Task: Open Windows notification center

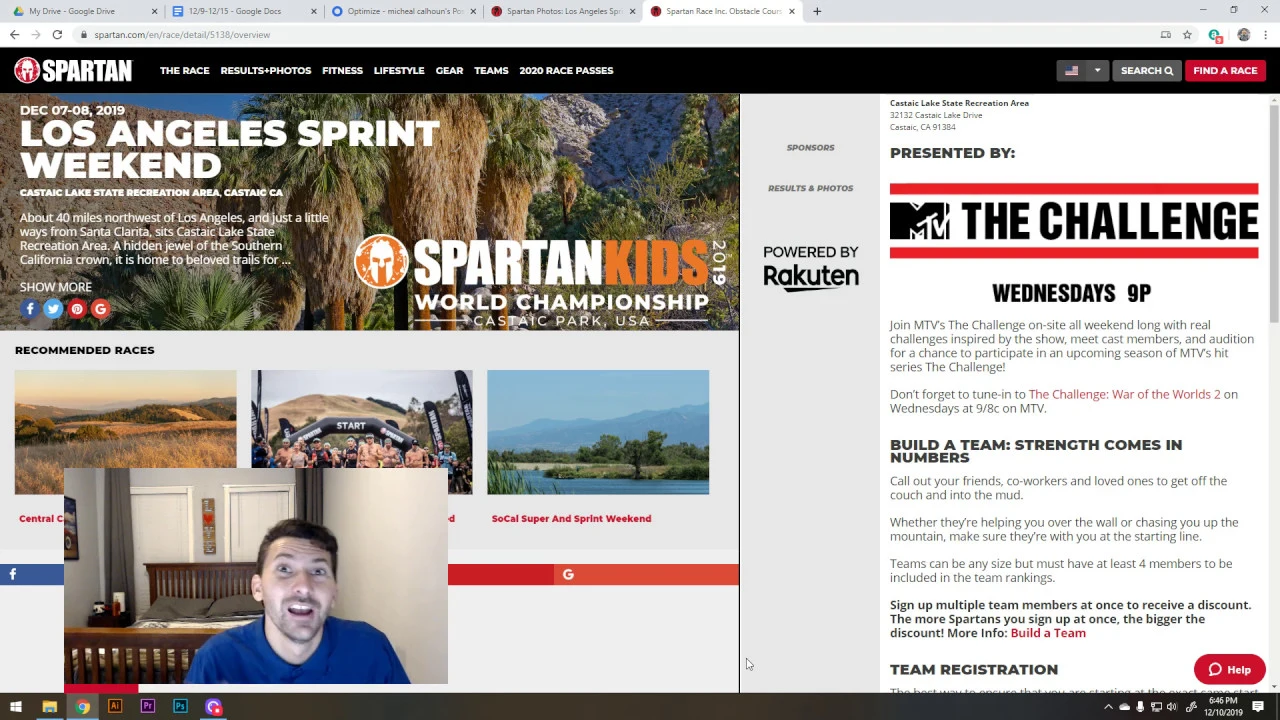Action: click(x=1258, y=707)
